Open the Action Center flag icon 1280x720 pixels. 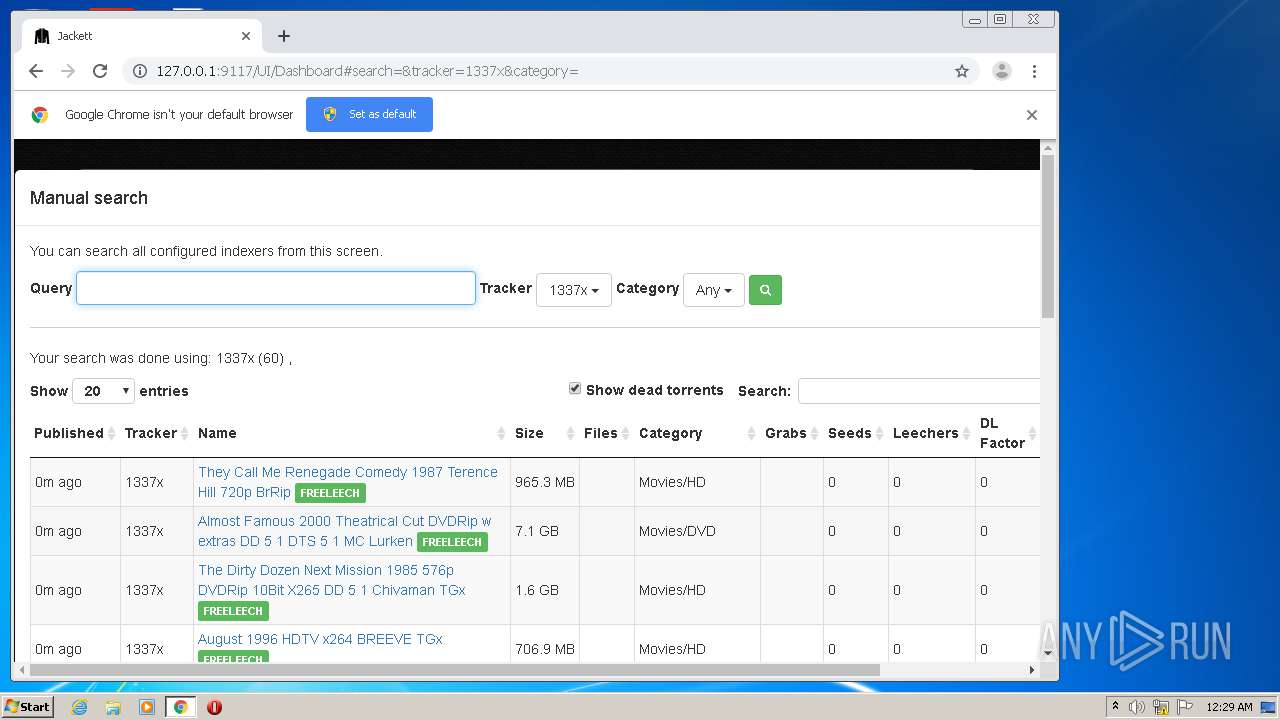1187,707
